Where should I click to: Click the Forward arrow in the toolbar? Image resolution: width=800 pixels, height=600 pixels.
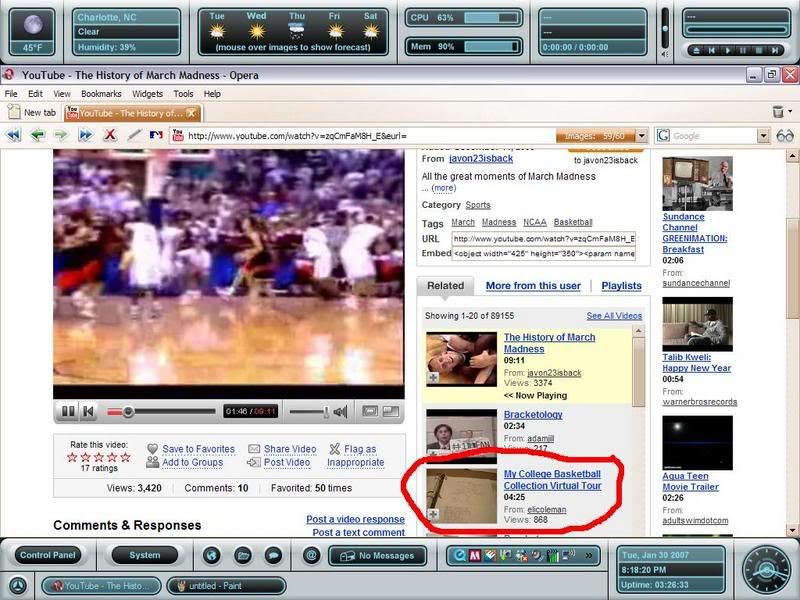61,135
